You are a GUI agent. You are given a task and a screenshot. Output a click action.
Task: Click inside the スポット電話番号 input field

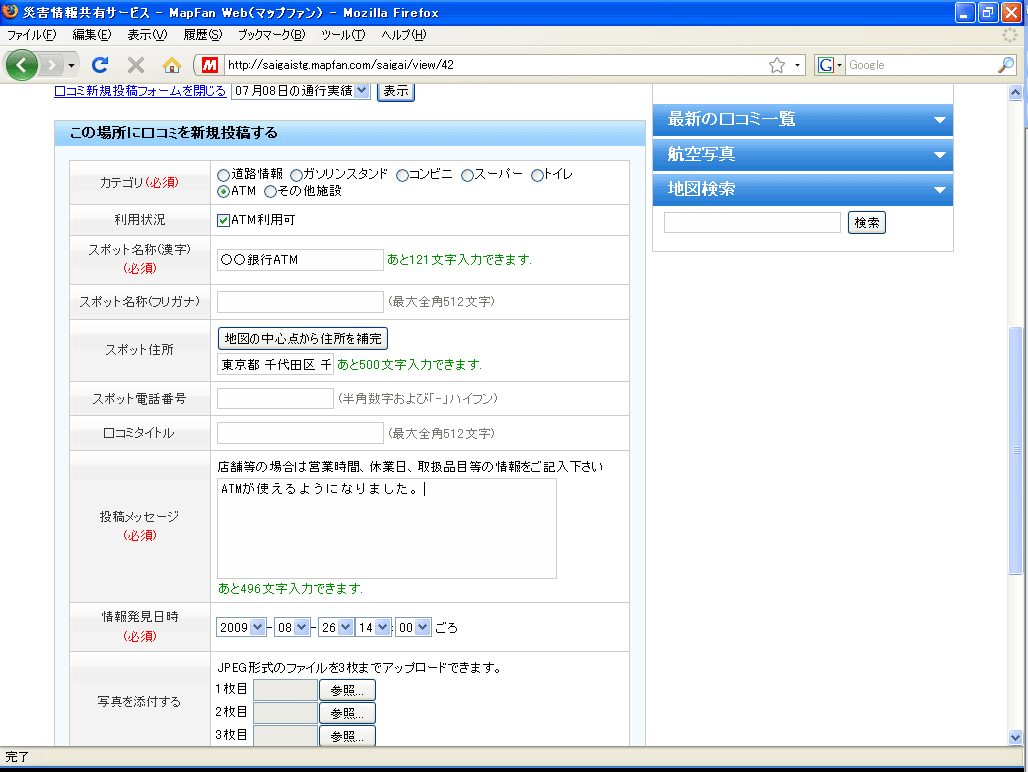pyautogui.click(x=274, y=397)
